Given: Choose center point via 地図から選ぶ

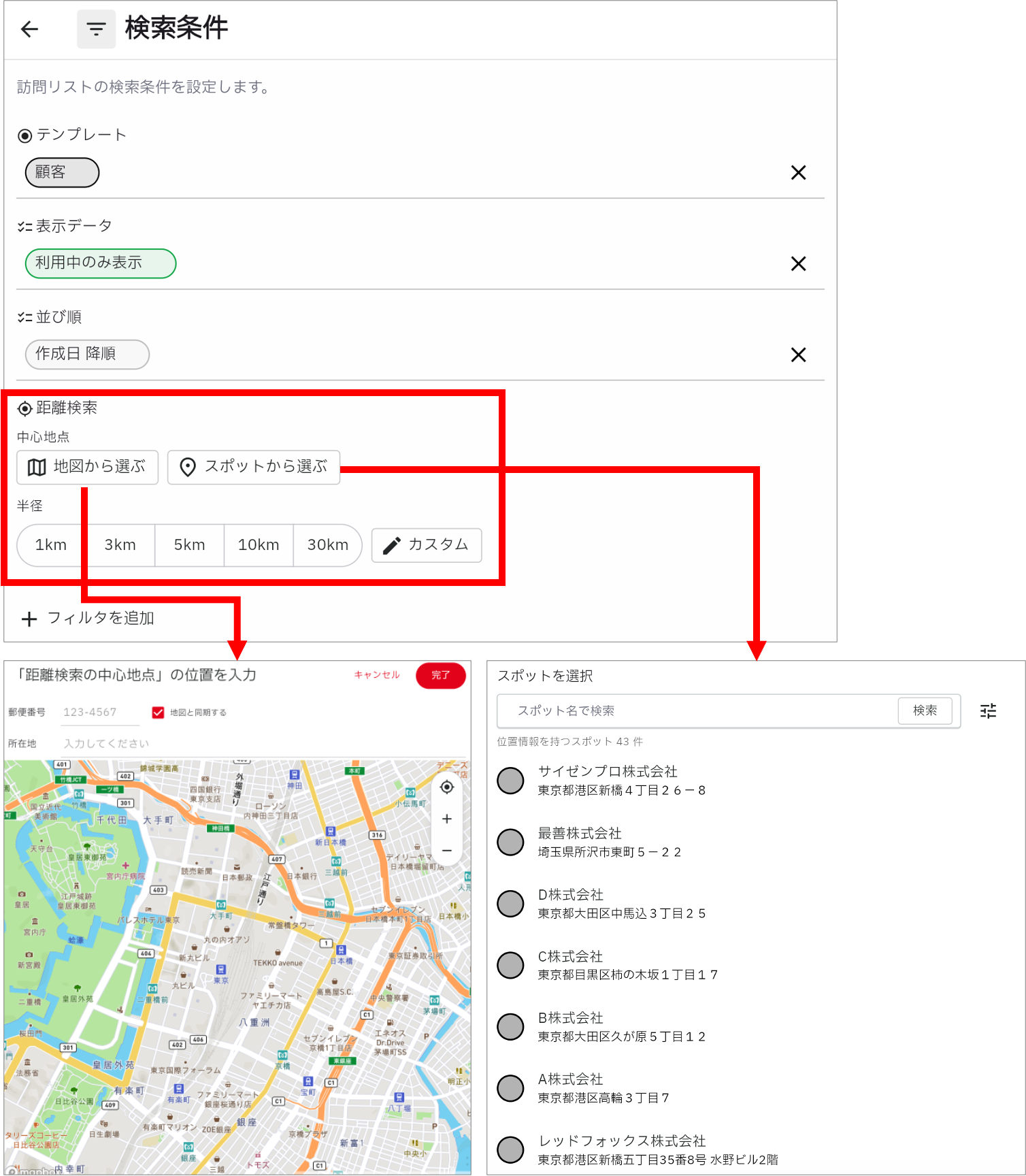Looking at the screenshot, I should pyautogui.click(x=88, y=467).
